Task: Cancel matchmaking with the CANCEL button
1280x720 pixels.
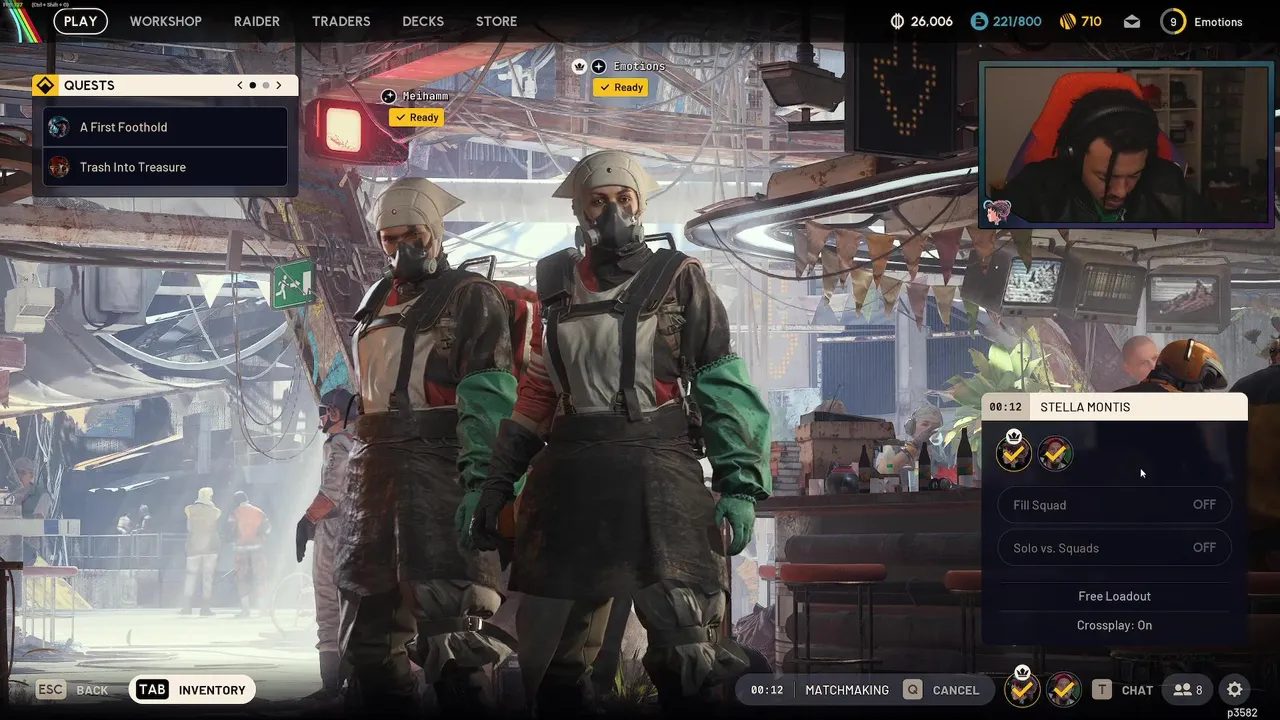Action: point(956,690)
